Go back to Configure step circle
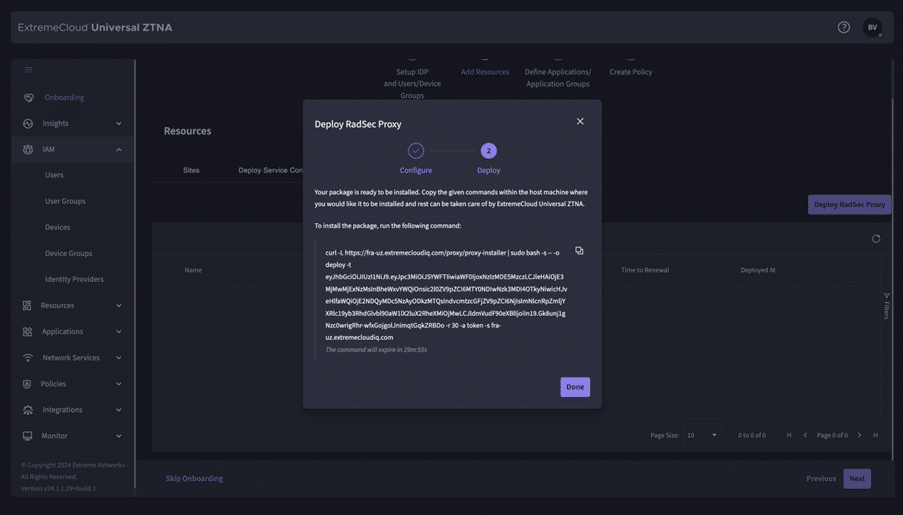The image size is (903, 515). [x=416, y=151]
